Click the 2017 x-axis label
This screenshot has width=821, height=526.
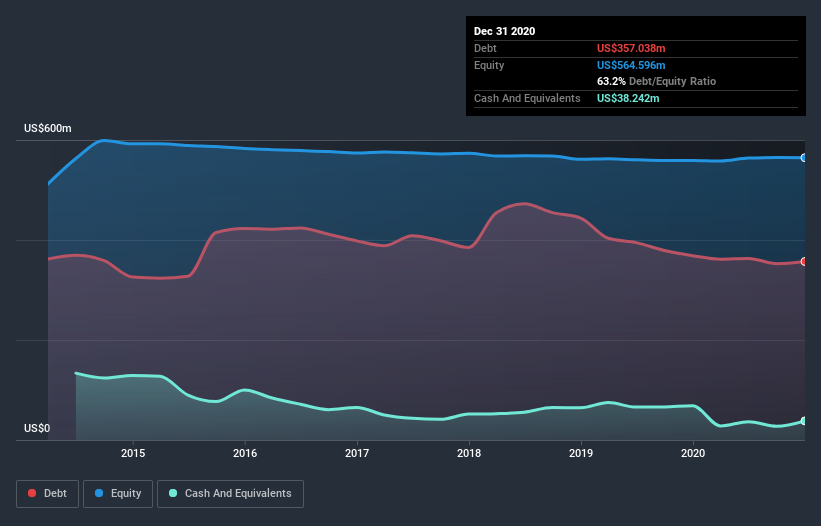[x=357, y=453]
